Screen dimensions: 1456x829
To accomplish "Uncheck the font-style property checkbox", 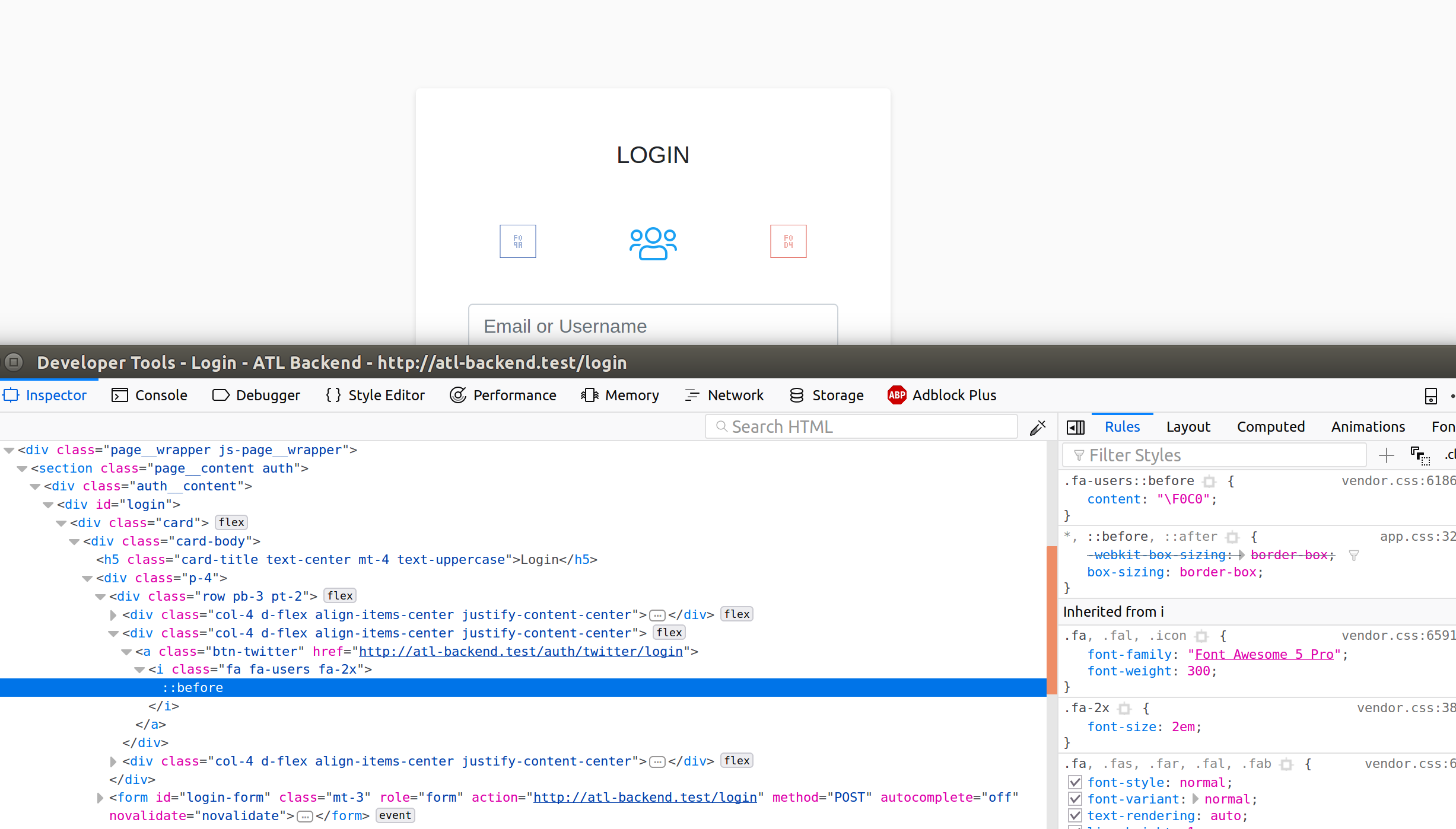I will tap(1075, 782).
